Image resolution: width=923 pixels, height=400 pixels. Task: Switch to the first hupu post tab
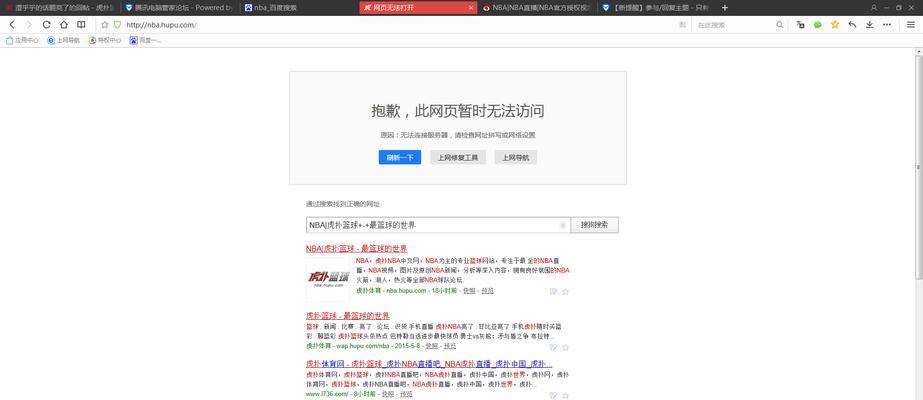point(61,8)
